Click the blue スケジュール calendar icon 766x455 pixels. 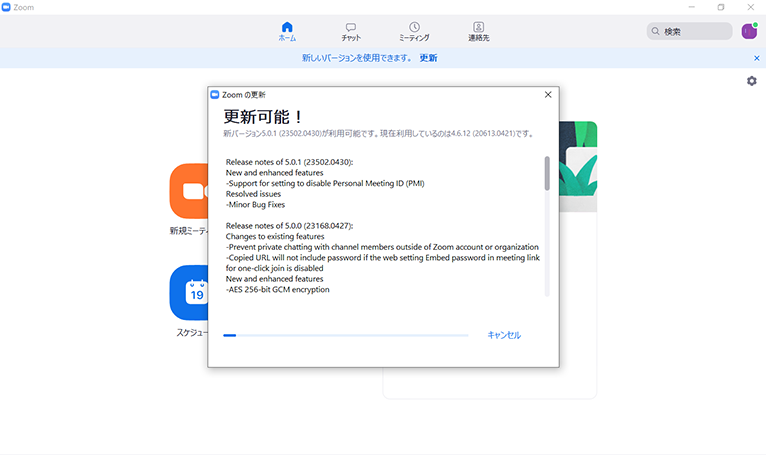(x=189, y=293)
